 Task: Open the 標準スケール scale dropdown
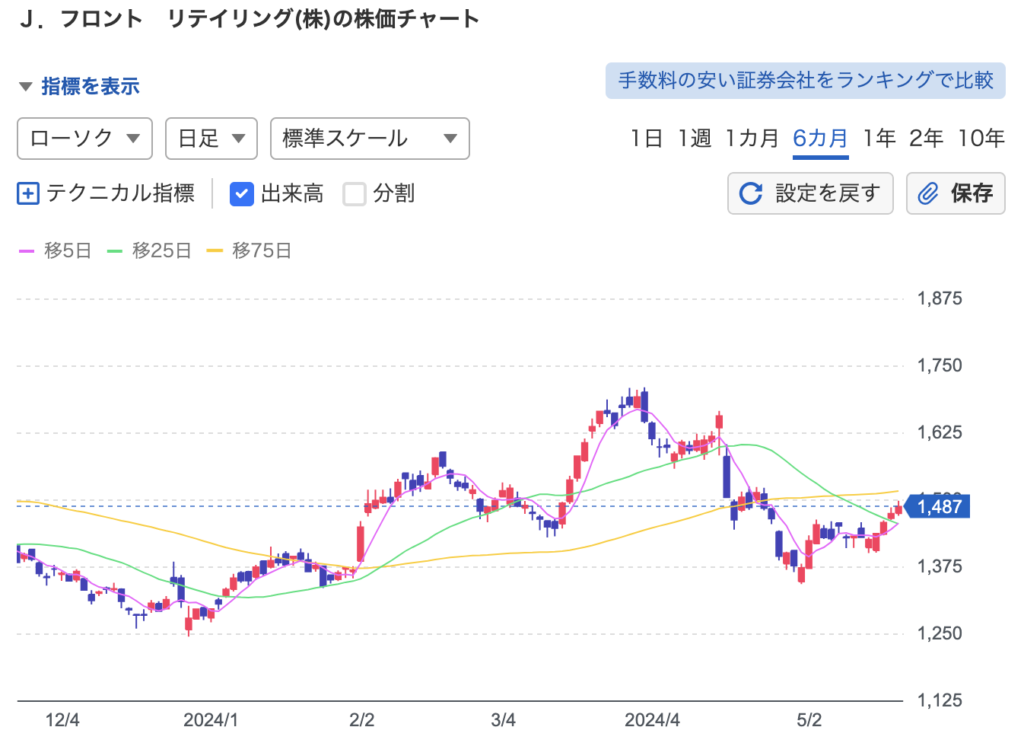click(370, 138)
